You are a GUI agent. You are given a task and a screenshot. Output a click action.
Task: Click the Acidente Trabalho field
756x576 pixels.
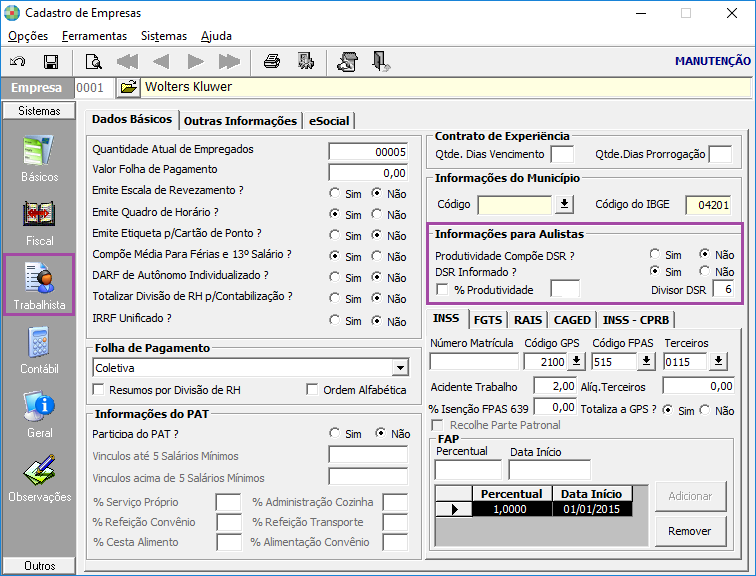[555, 386]
